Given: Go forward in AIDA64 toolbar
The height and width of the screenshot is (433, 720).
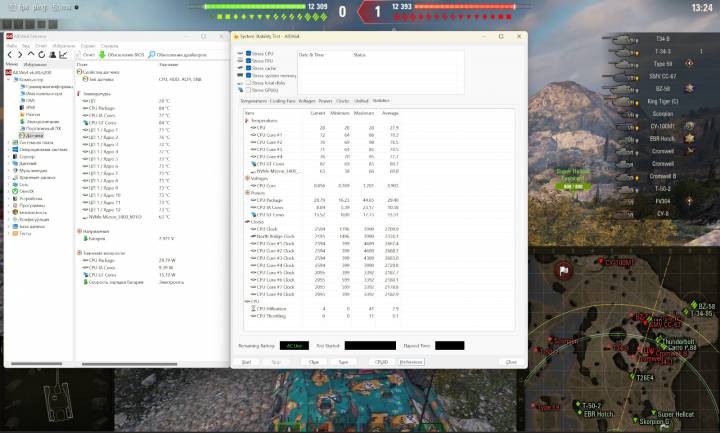Looking at the screenshot, I should click(20, 55).
